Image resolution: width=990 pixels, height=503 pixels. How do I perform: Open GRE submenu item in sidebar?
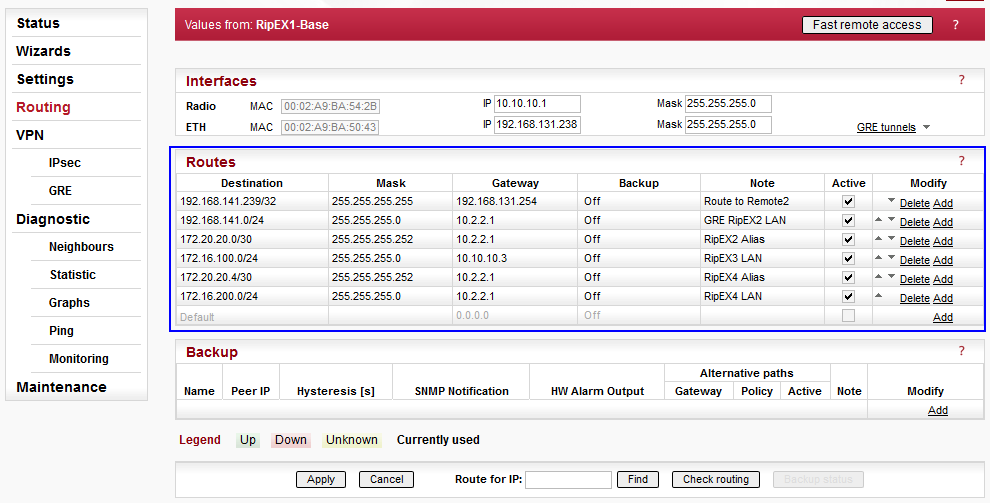[x=60, y=191]
